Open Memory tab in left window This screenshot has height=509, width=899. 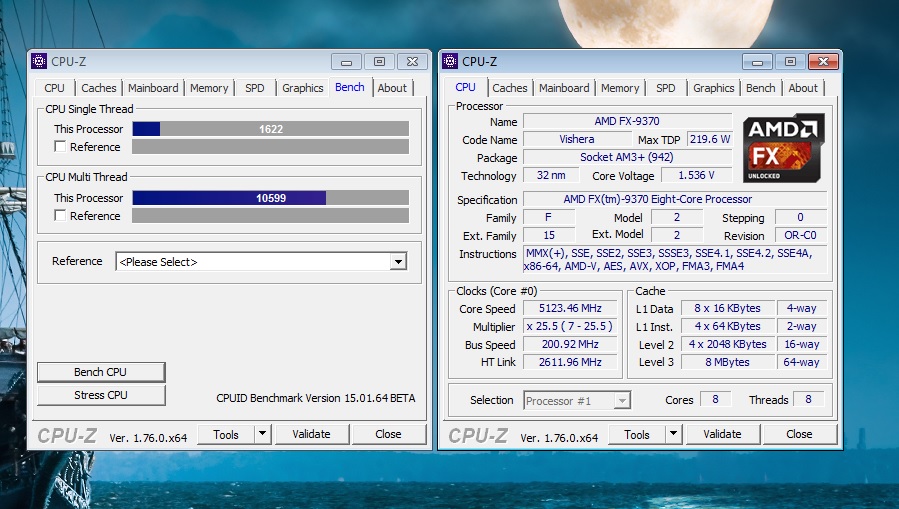point(209,88)
